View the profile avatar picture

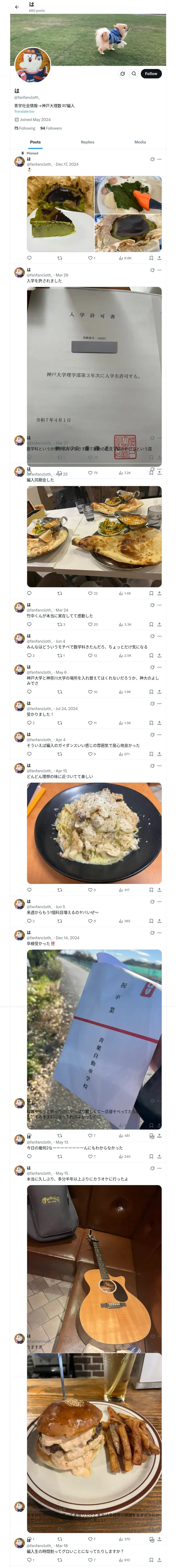(x=32, y=64)
